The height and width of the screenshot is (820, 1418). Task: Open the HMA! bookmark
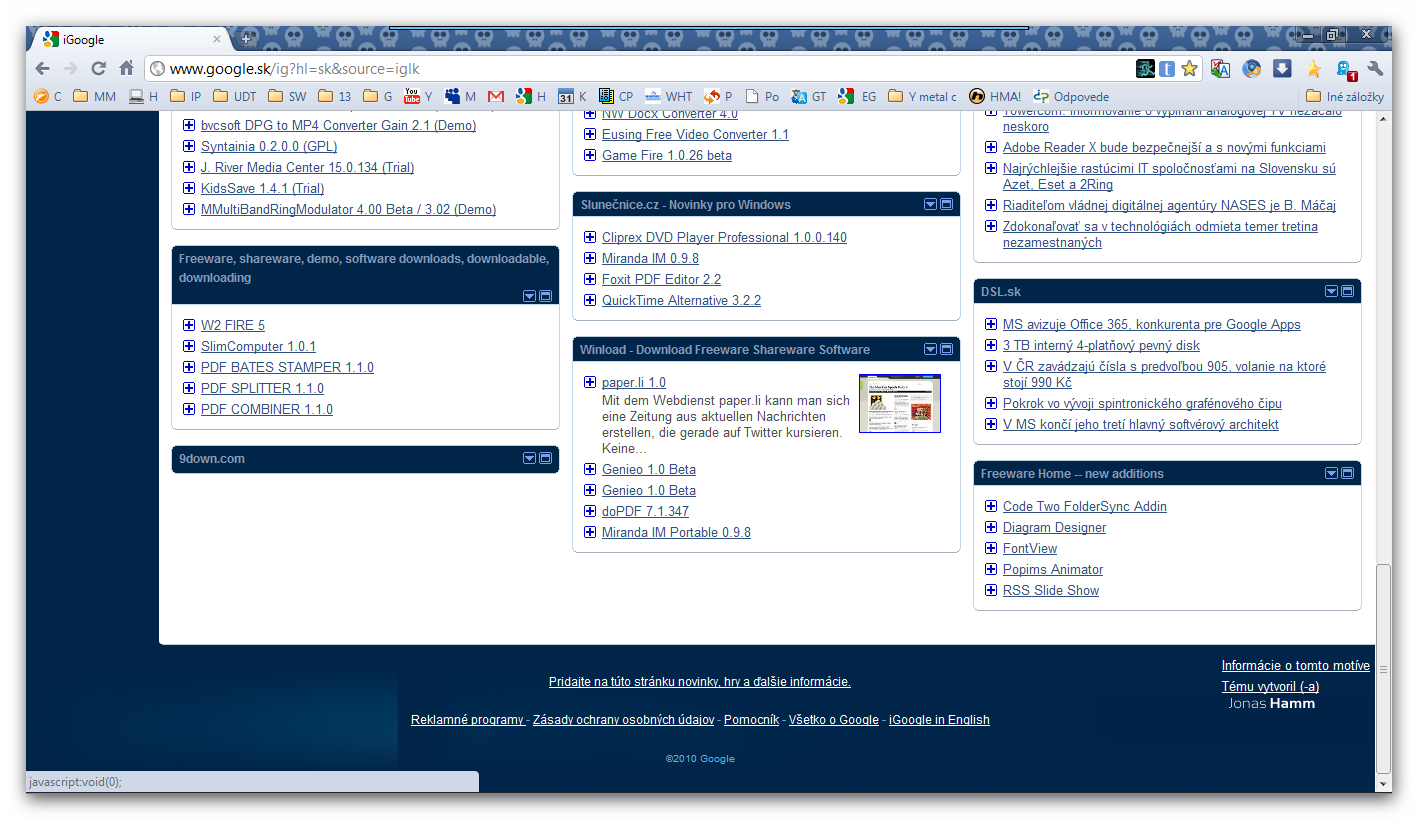click(x=995, y=97)
